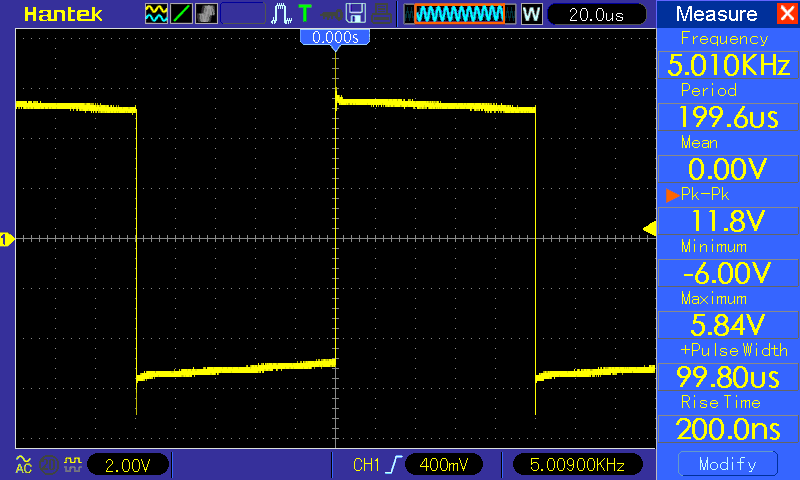The width and height of the screenshot is (800, 480).
Task: Click the 200.0ns rise time value
Action: (728, 429)
